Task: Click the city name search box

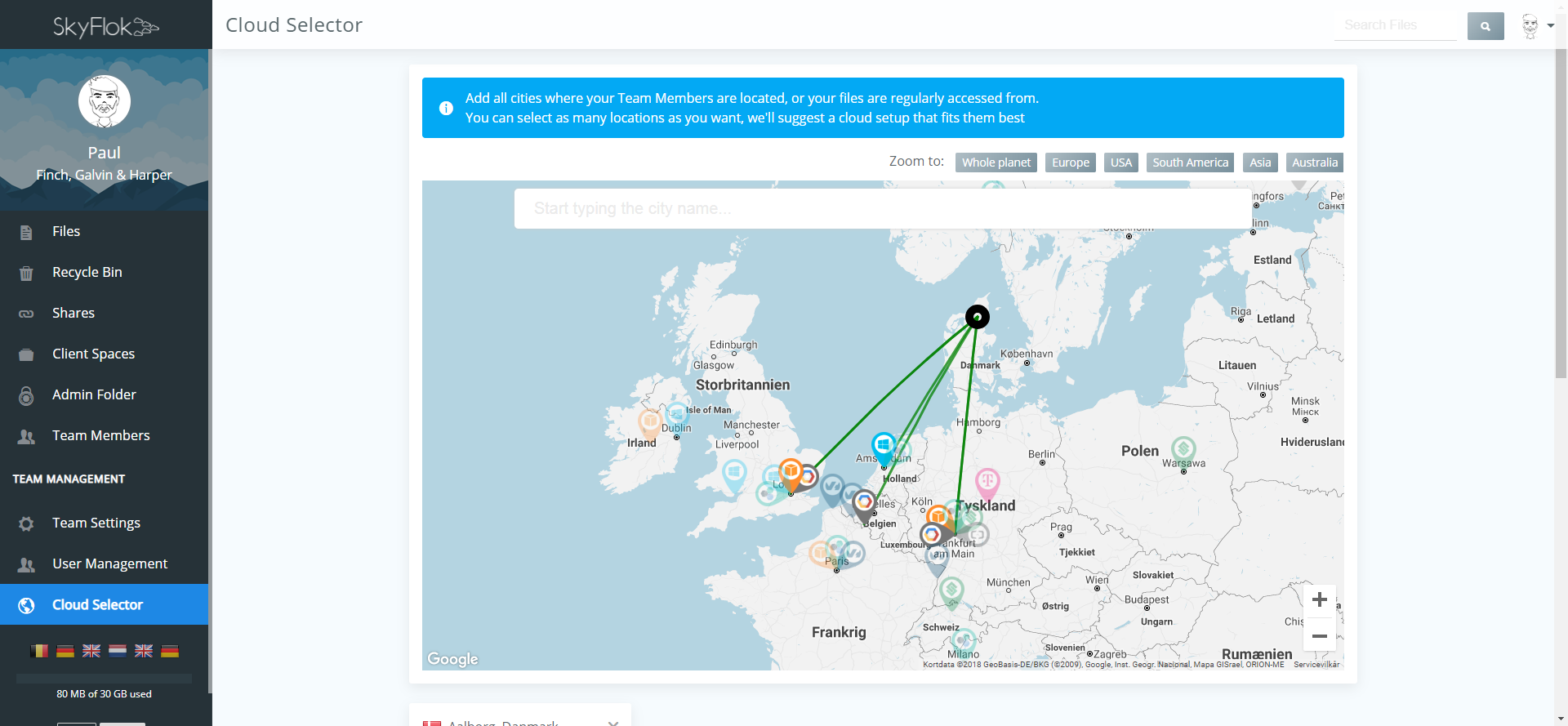Action: point(883,209)
